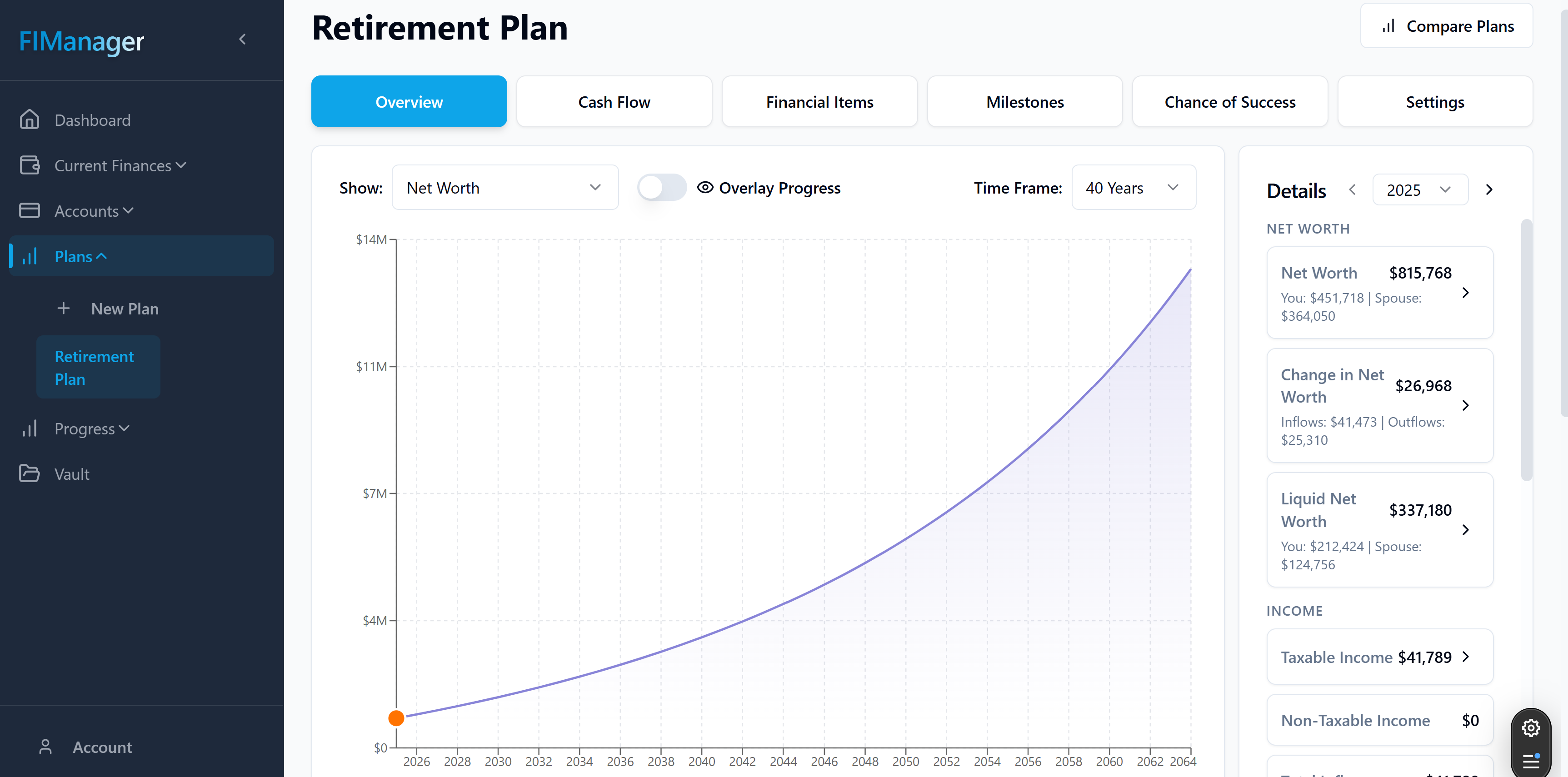Open the Chance of Success tab
The height and width of the screenshot is (777, 1568).
[x=1229, y=102]
